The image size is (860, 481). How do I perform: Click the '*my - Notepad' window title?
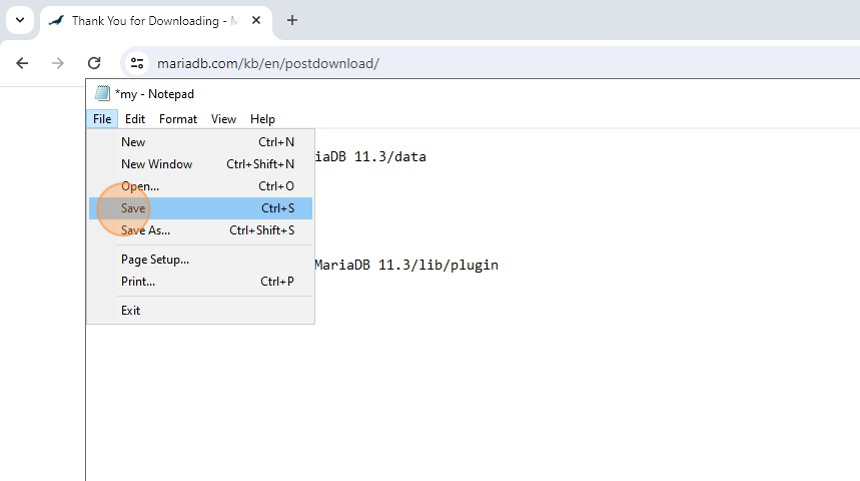pyautogui.click(x=155, y=94)
